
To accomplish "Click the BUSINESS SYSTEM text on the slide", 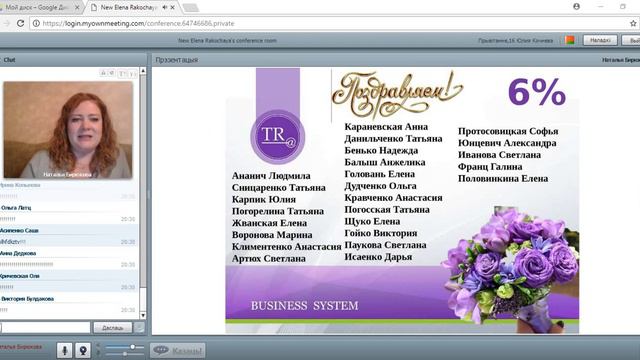I will (304, 305).
